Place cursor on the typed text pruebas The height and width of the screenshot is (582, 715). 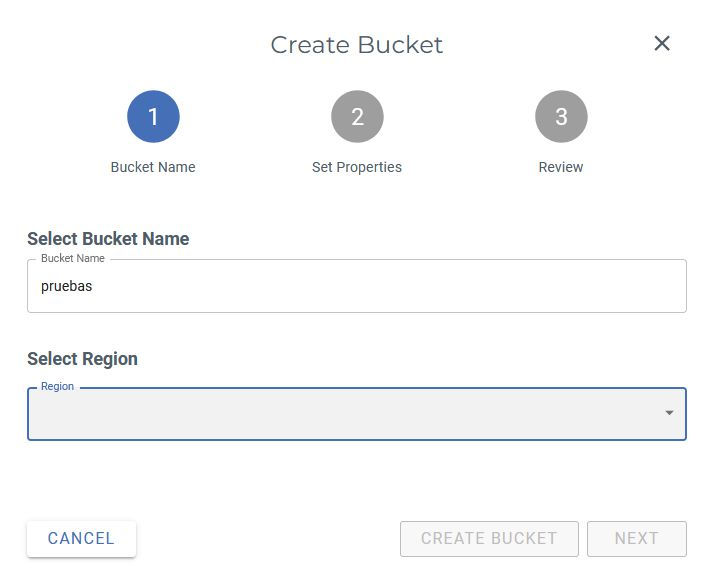coord(66,286)
